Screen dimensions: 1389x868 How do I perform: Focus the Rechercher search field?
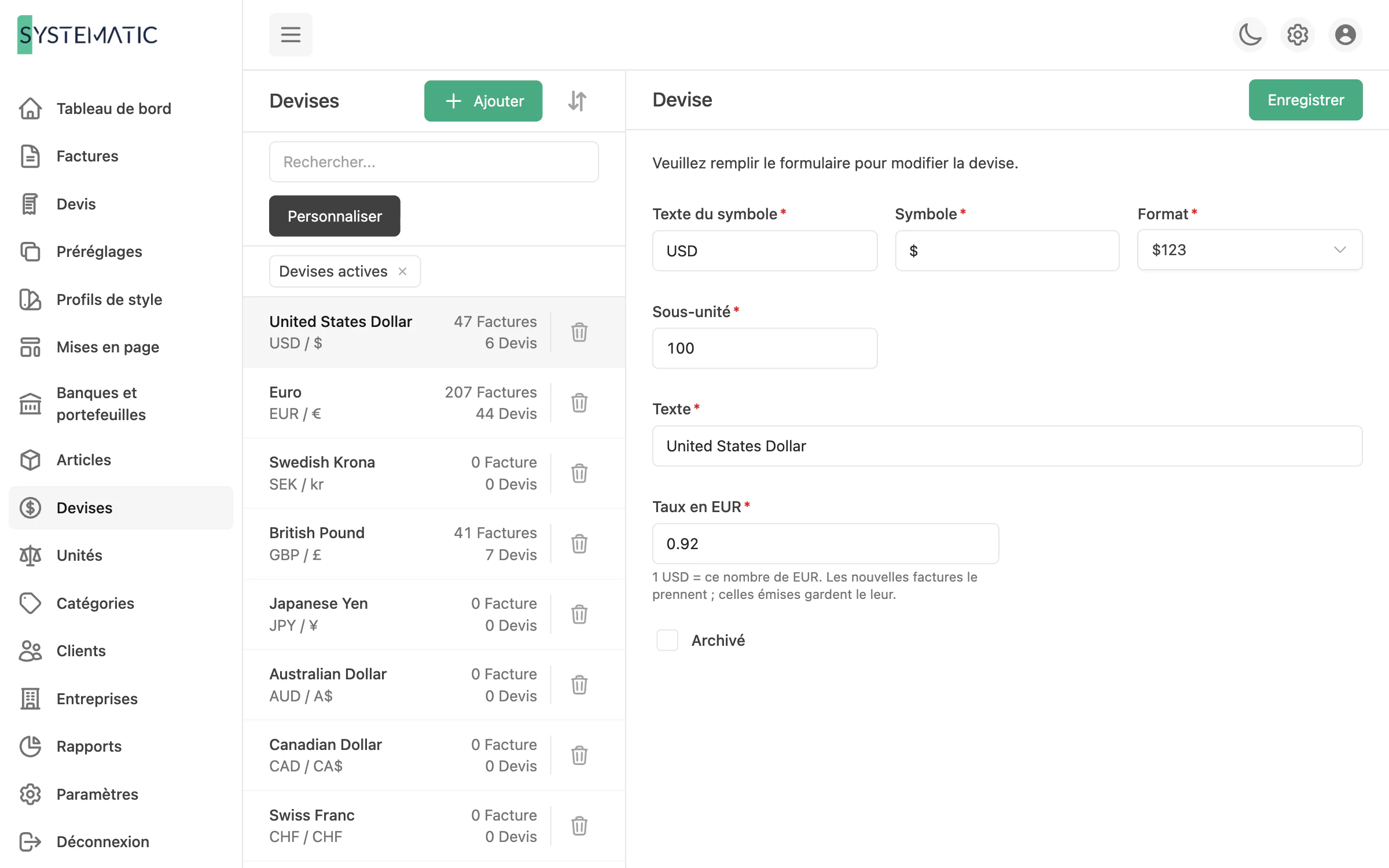pos(434,162)
